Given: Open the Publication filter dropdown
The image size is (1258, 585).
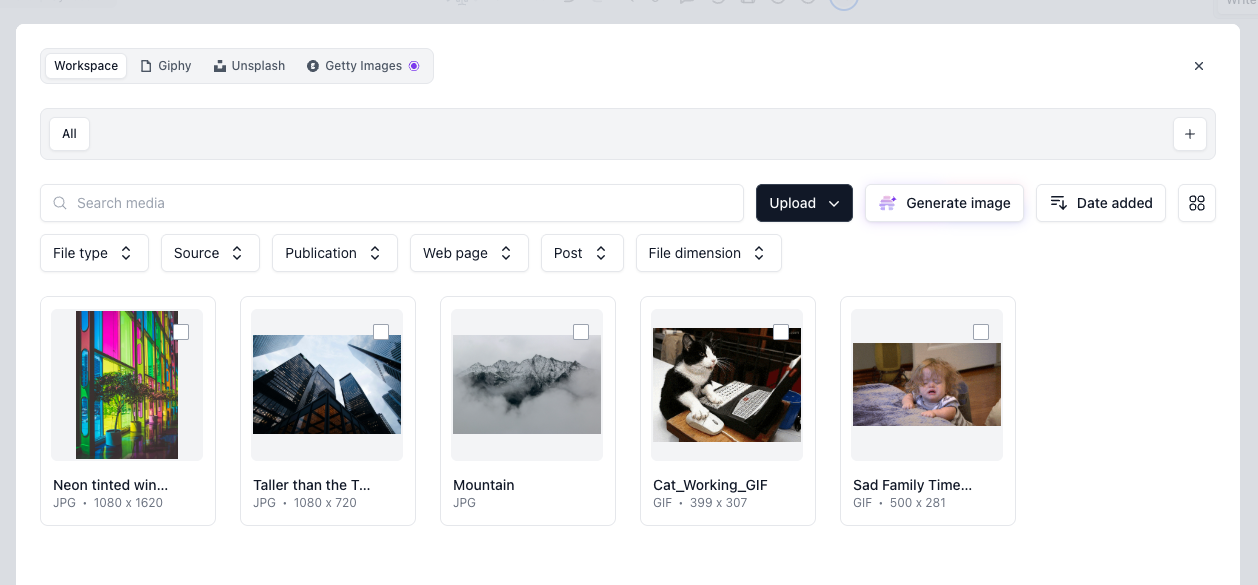Looking at the screenshot, I should coord(334,253).
